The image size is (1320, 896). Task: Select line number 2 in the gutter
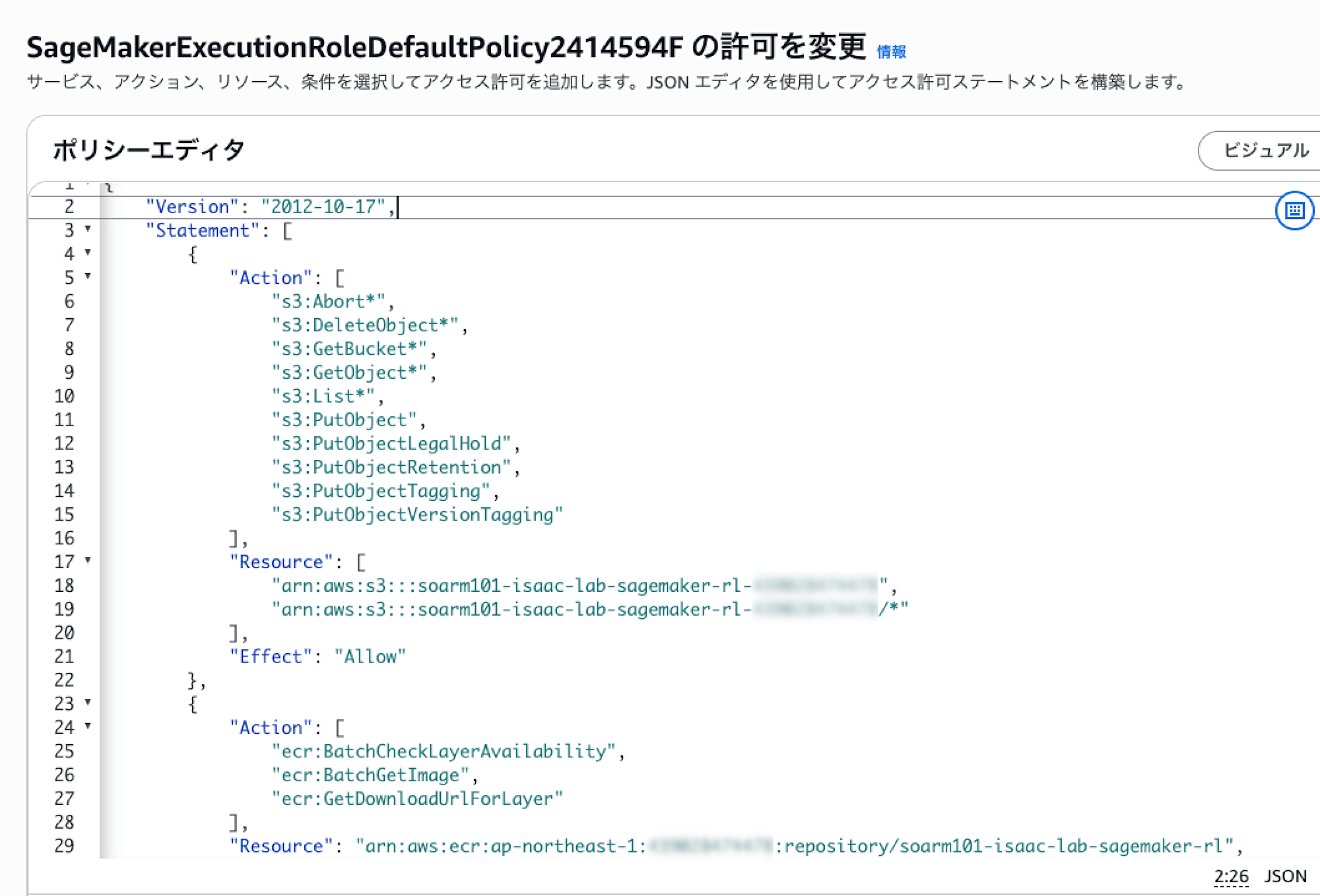click(69, 207)
